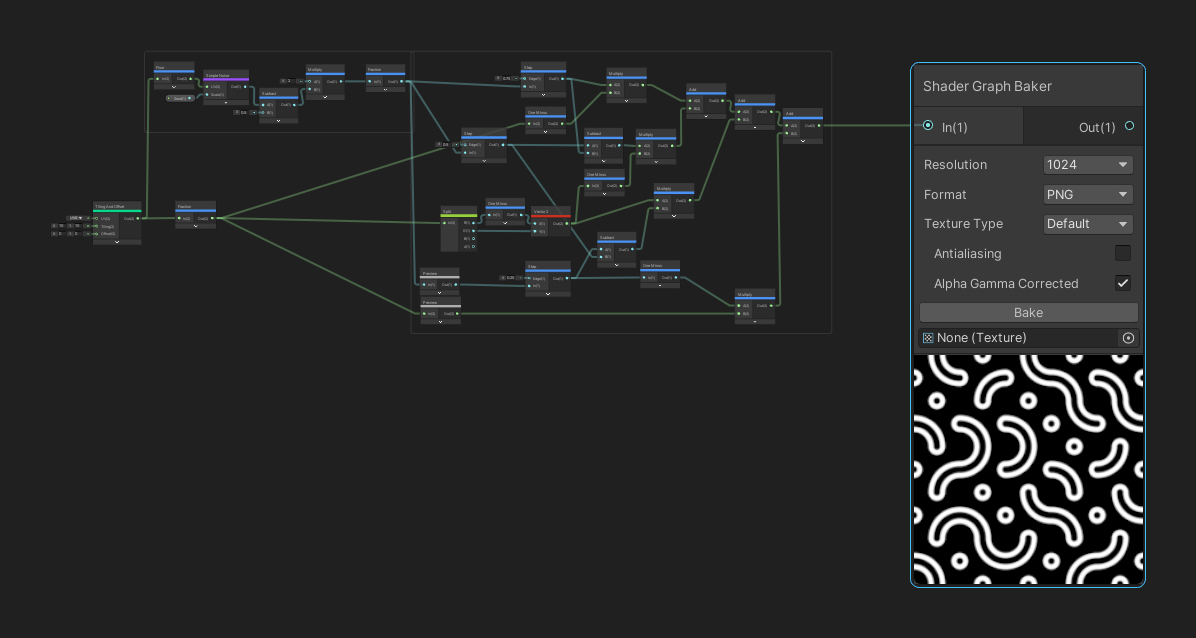Image resolution: width=1196 pixels, height=638 pixels.
Task: Enable the Antialiasing checkbox
Action: point(1122,254)
